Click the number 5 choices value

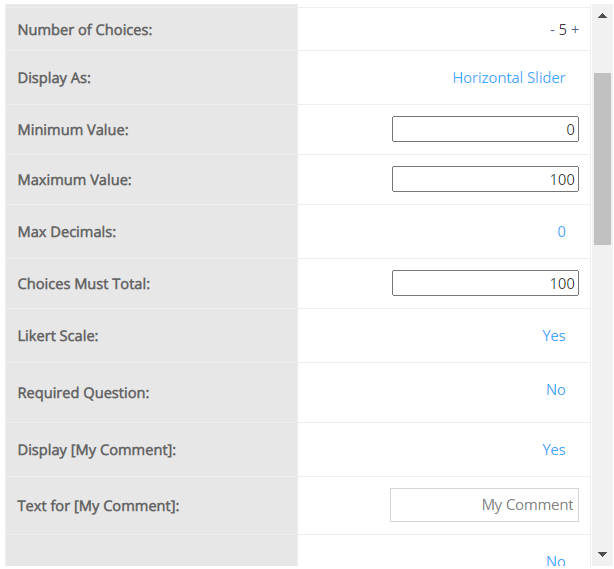[563, 30]
